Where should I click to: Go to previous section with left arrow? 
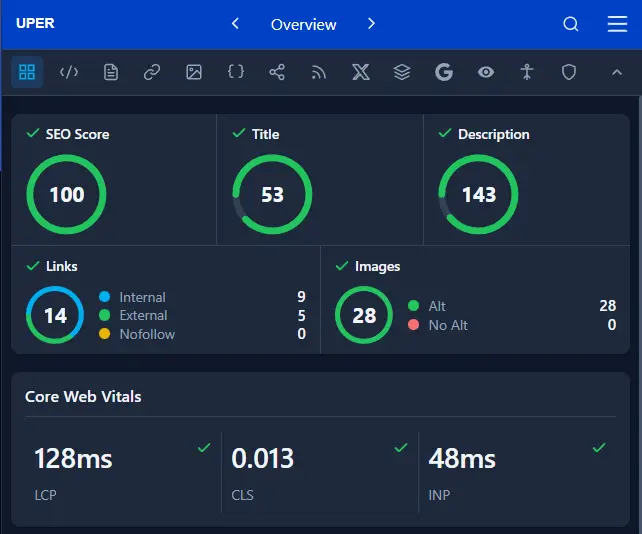pyautogui.click(x=235, y=24)
